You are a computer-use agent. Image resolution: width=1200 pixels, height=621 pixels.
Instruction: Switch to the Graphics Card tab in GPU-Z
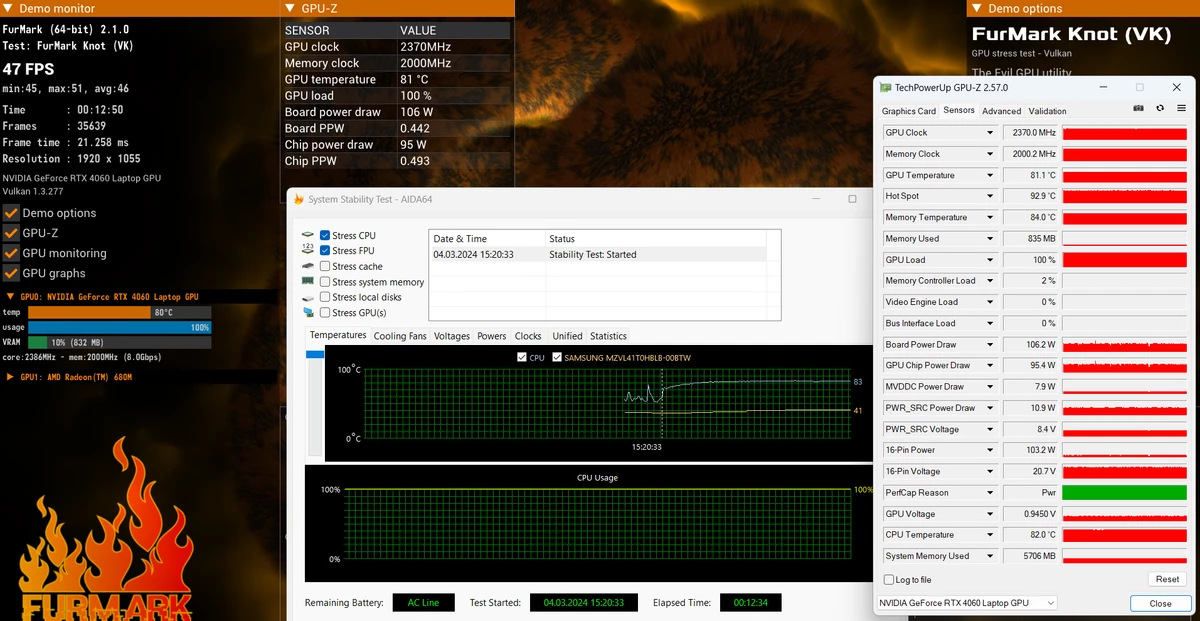tap(909, 111)
